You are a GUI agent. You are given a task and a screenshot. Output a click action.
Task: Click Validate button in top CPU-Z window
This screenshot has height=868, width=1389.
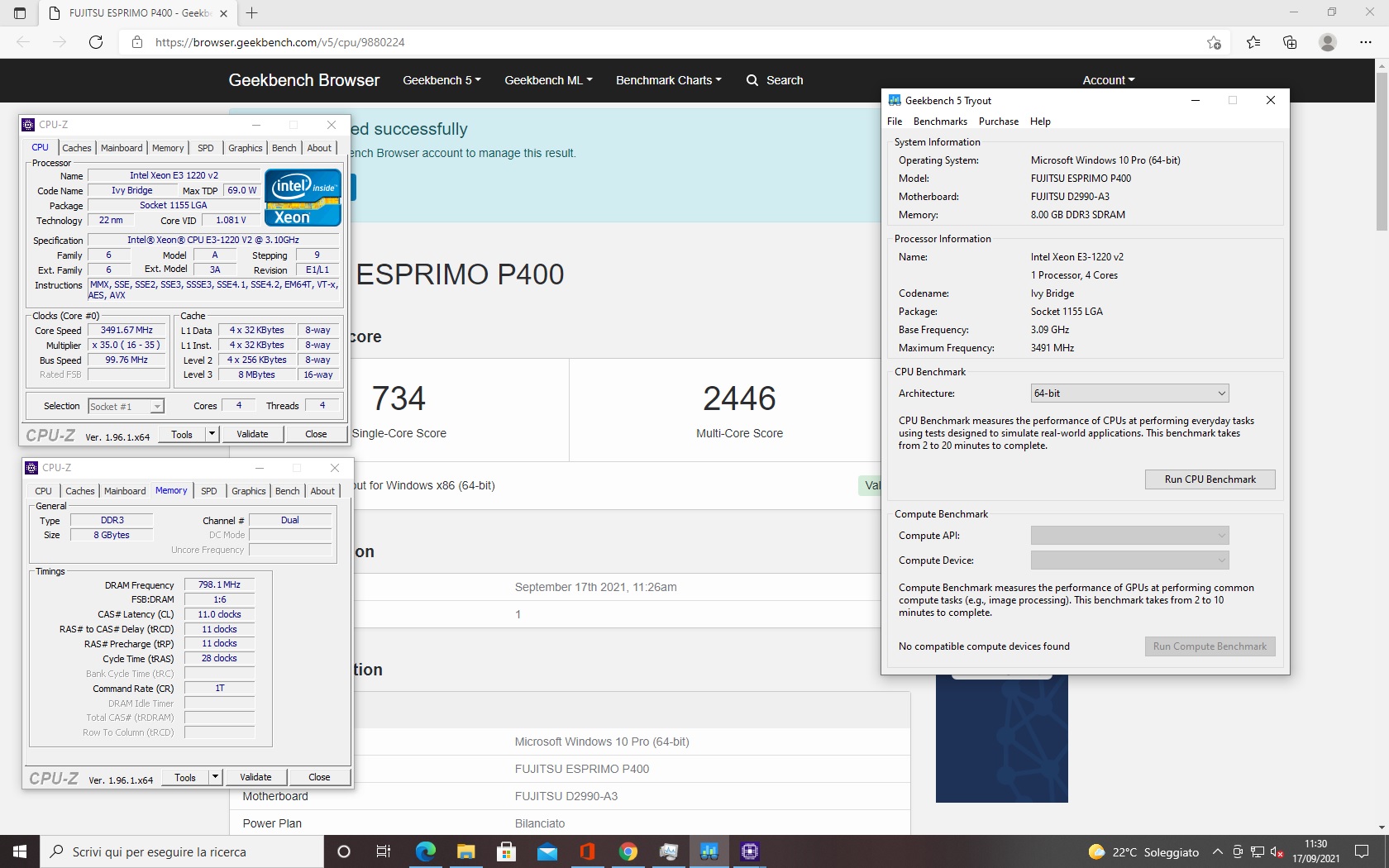coord(252,434)
